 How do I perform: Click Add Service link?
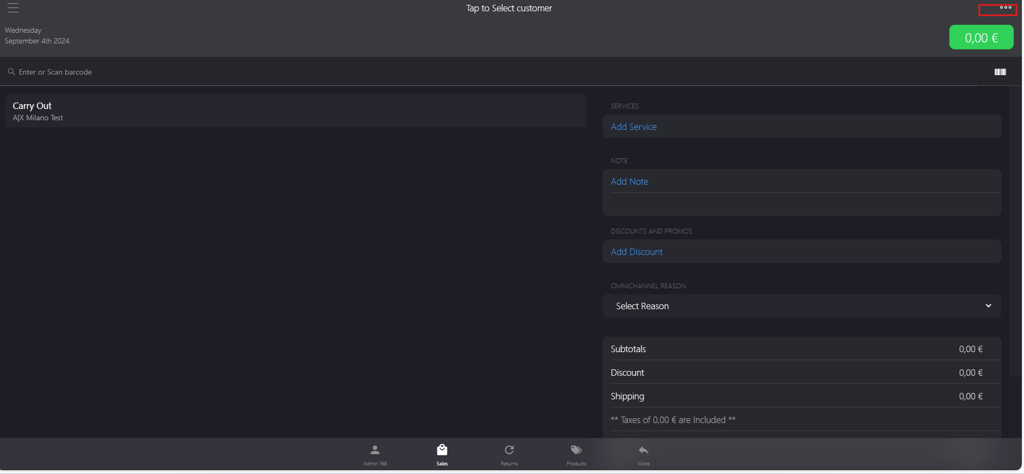(633, 127)
